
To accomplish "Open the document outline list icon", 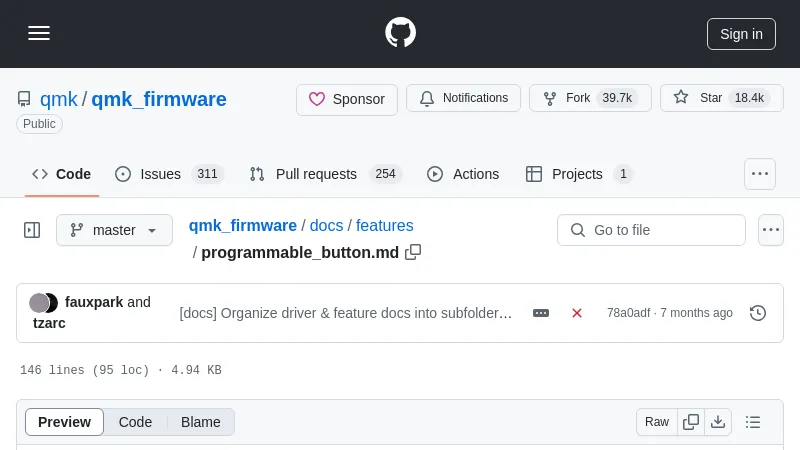I will [753, 422].
